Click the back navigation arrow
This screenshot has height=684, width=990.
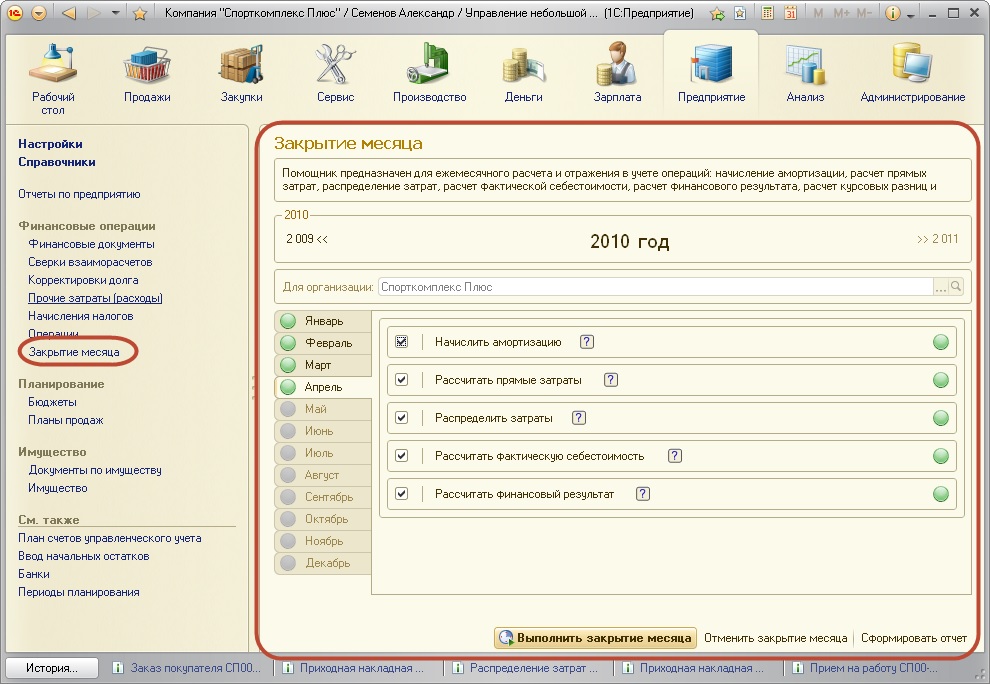tap(69, 14)
